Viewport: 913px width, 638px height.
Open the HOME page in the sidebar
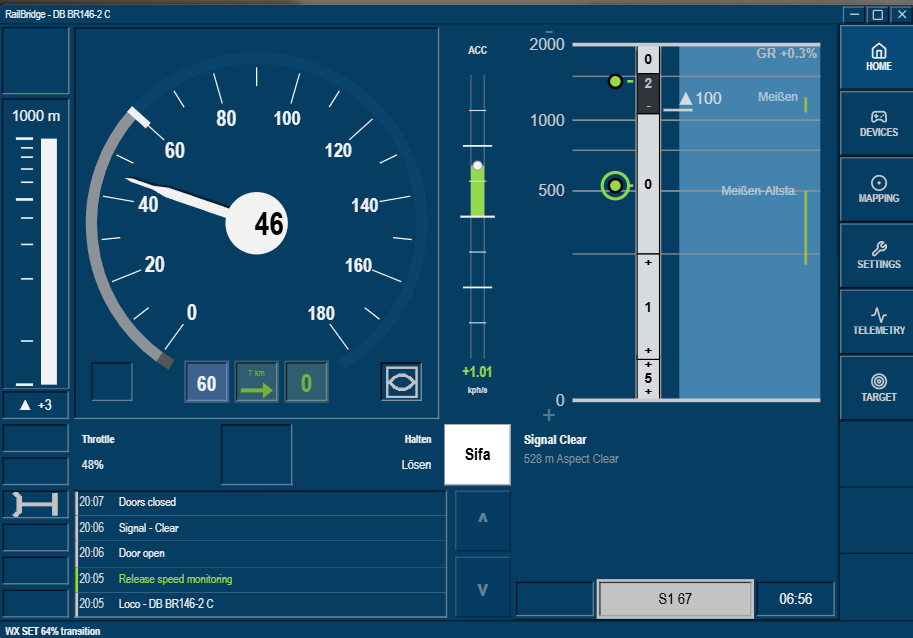tap(877, 58)
